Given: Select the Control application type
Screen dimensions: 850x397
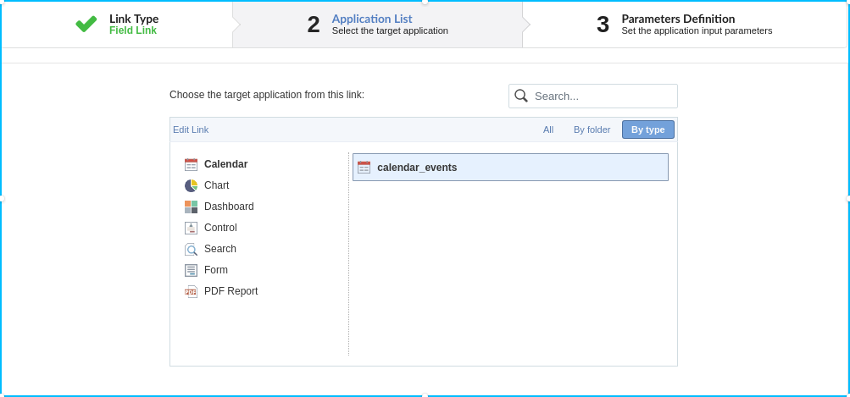Looking at the screenshot, I should tap(221, 227).
